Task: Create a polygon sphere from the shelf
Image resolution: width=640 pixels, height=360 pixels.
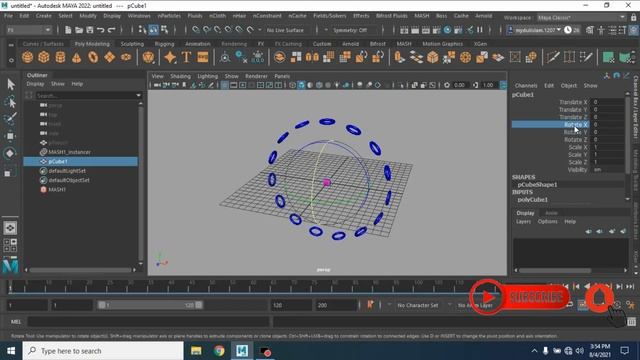Action: (x=27, y=57)
